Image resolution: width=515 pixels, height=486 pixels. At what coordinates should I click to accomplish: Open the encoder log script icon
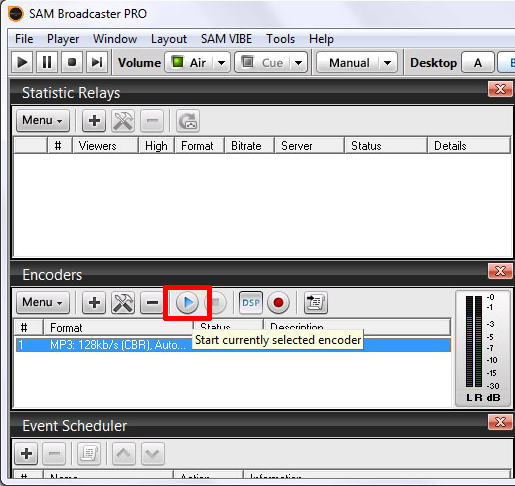pyautogui.click(x=316, y=303)
